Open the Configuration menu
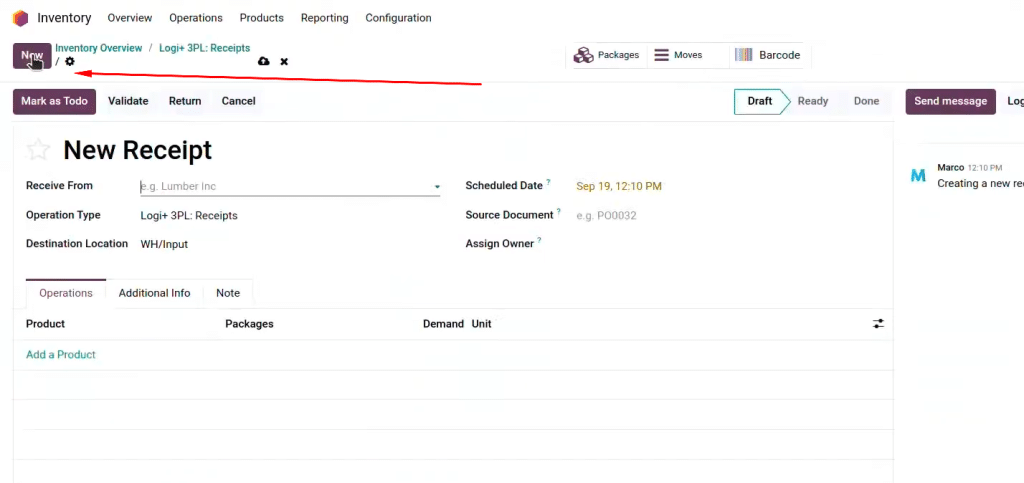This screenshot has height=483, width=1024. pyautogui.click(x=398, y=18)
